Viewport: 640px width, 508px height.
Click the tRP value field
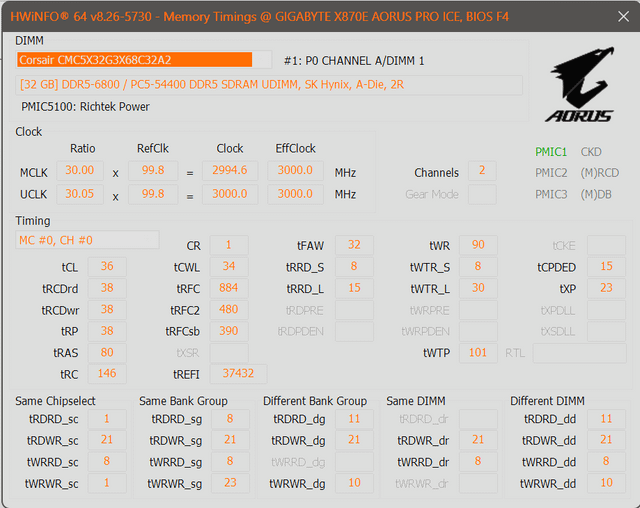[x=107, y=331]
